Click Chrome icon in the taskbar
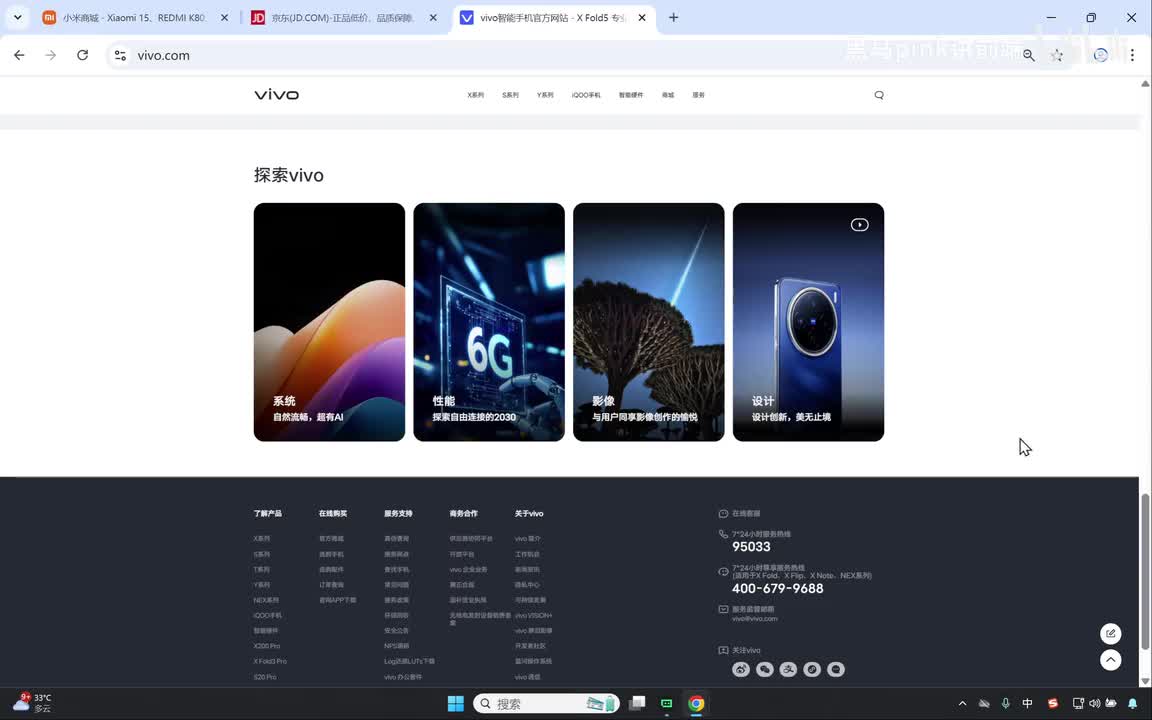1152x720 pixels. [x=696, y=703]
